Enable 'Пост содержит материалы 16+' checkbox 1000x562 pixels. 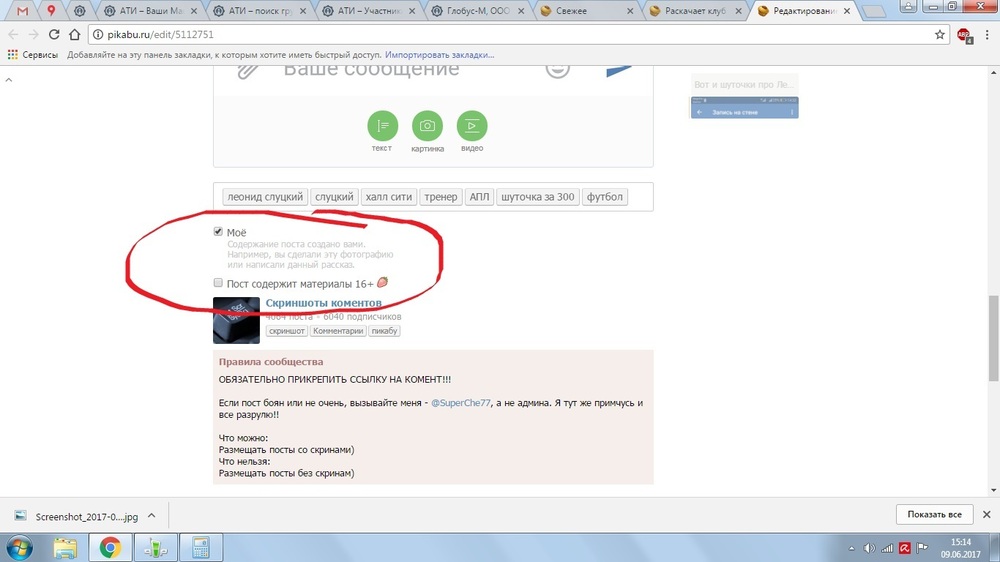coord(218,283)
